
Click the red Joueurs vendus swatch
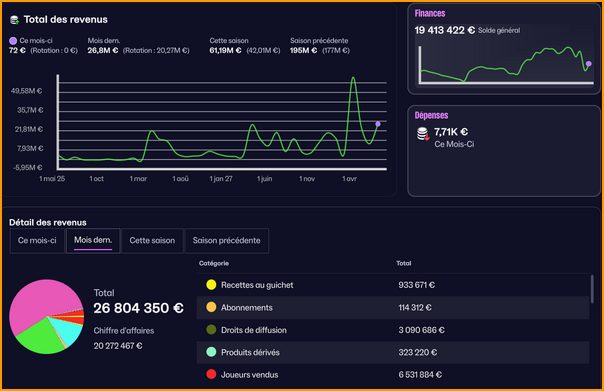[x=211, y=374]
